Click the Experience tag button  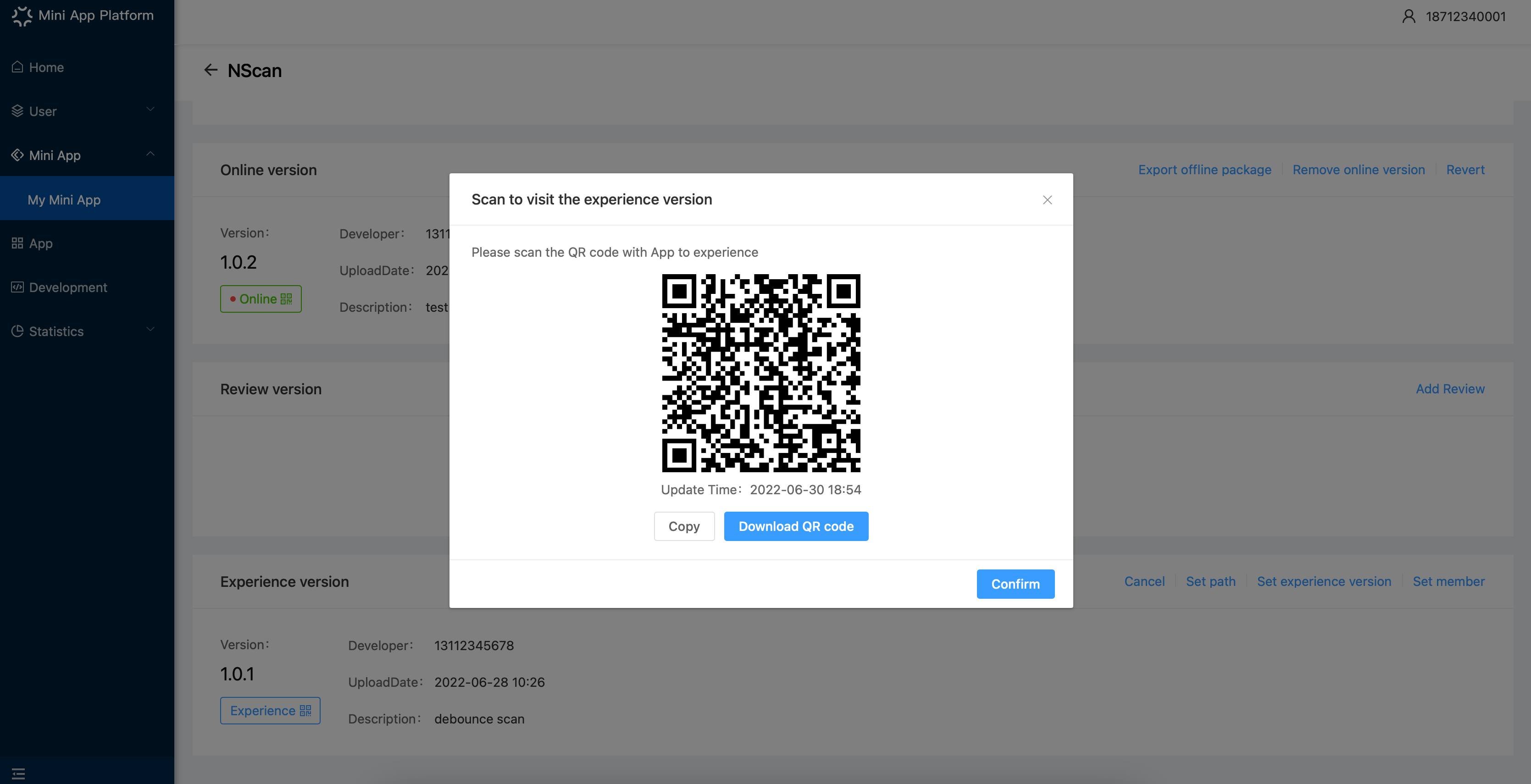(x=271, y=710)
